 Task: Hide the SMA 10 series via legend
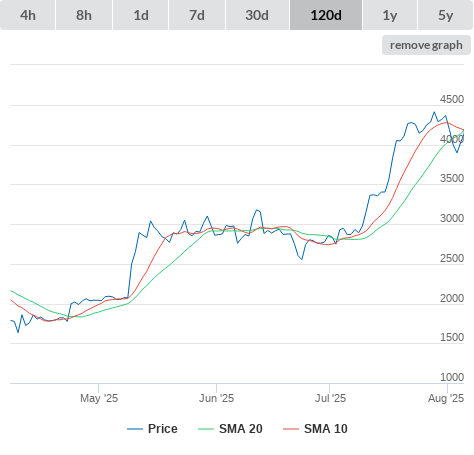(x=315, y=429)
